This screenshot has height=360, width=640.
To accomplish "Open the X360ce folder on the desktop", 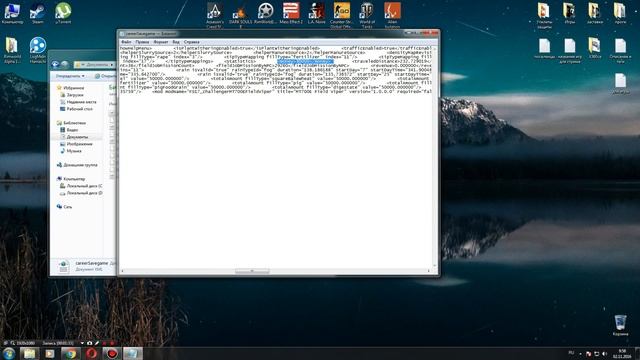I will (595, 48).
